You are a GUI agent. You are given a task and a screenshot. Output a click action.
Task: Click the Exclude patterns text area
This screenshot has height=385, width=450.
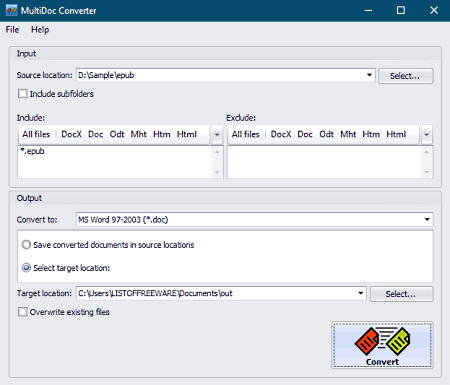324,162
